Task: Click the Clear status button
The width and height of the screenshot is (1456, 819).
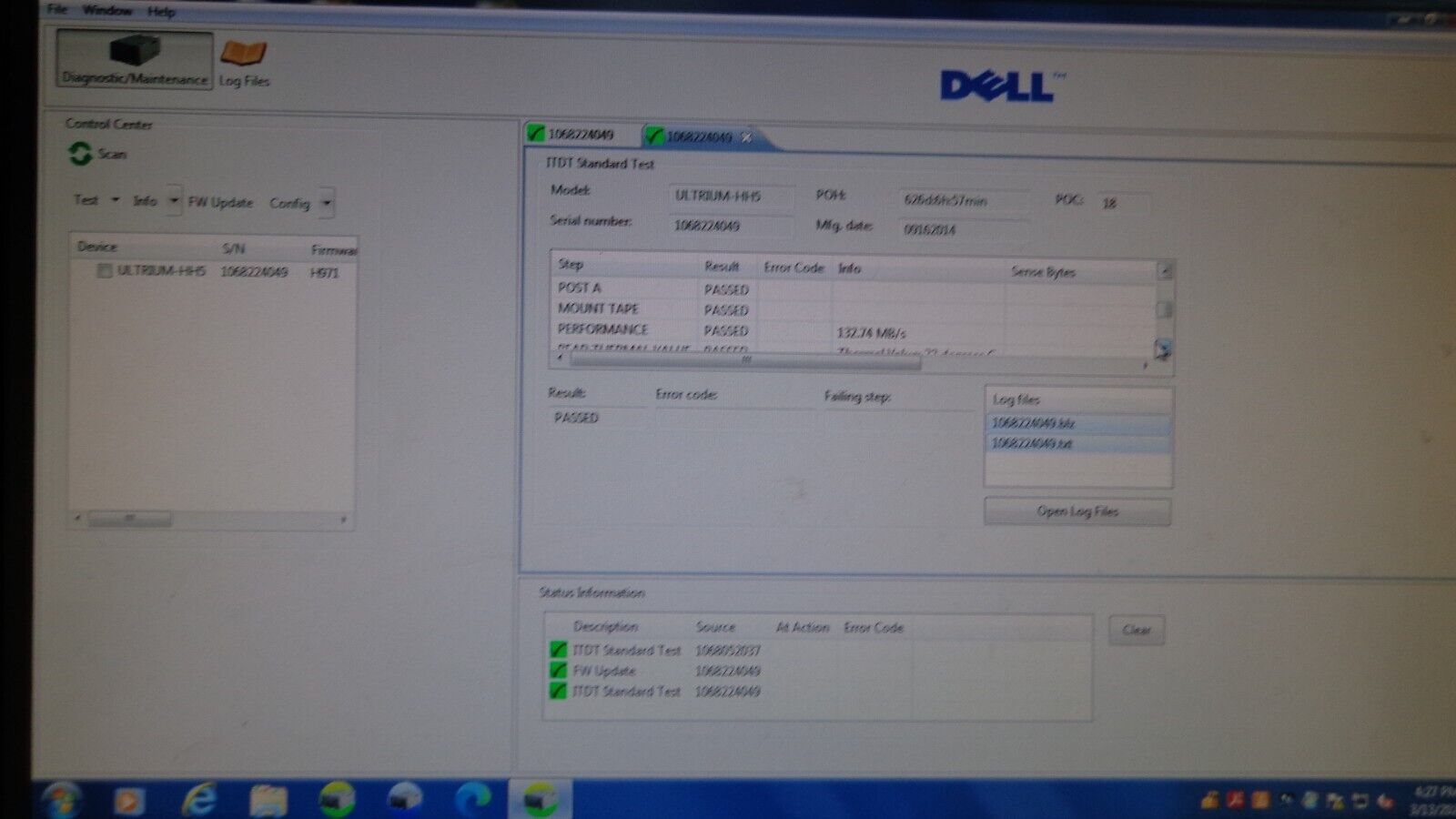Action: 1137,630
